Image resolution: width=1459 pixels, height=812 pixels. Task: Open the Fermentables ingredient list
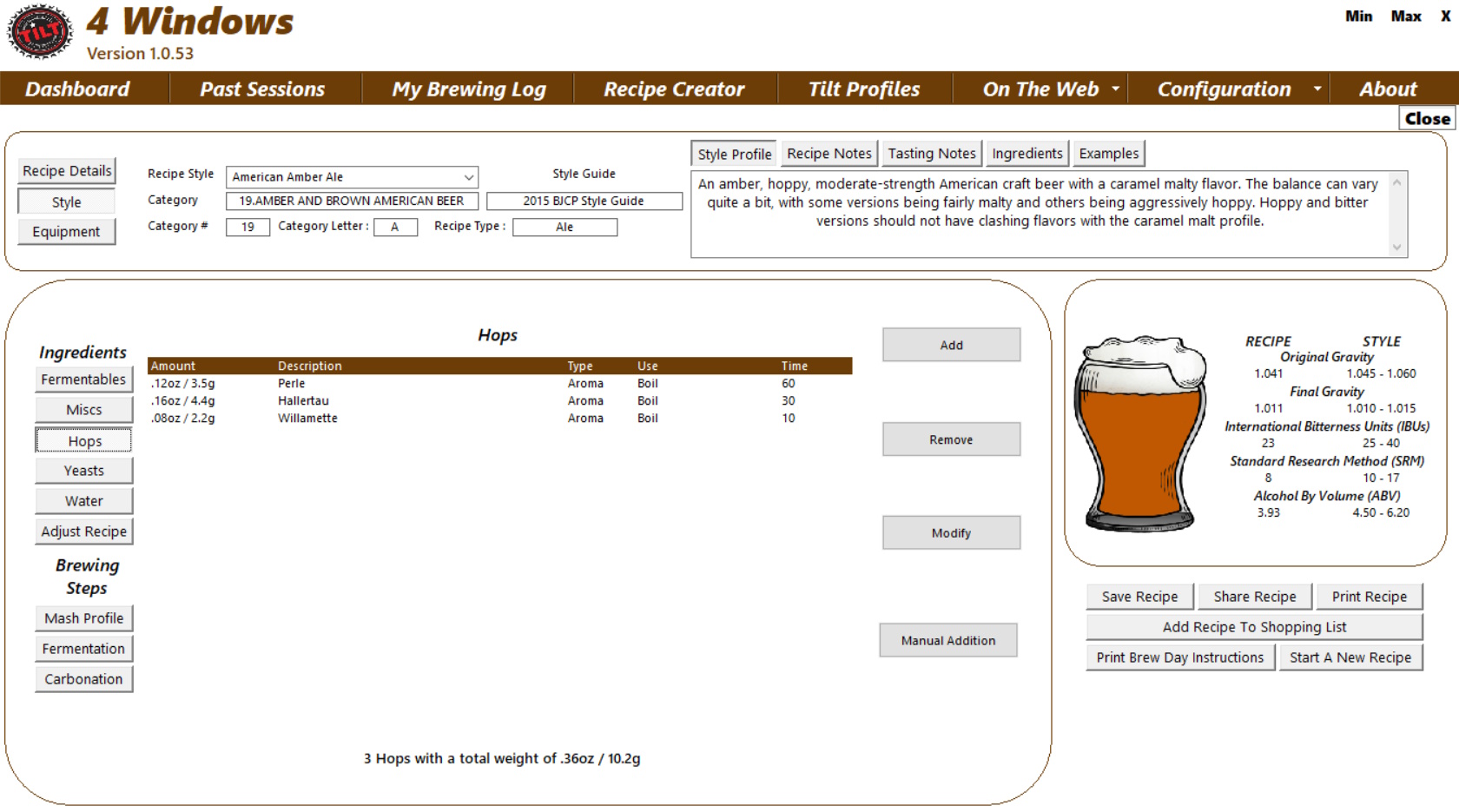coord(83,380)
